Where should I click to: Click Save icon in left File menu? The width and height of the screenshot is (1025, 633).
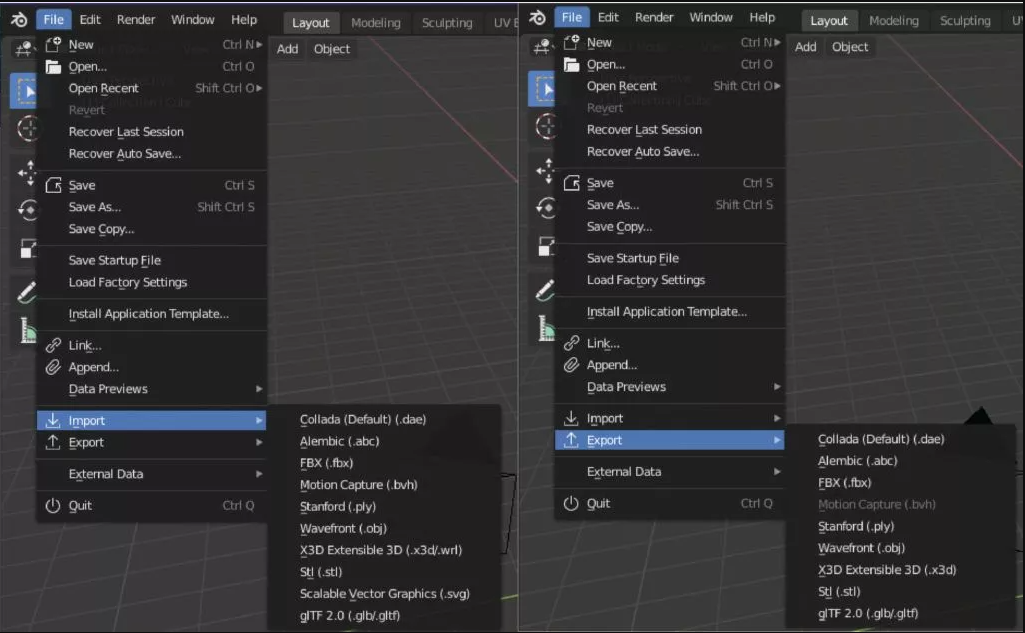[x=53, y=185]
